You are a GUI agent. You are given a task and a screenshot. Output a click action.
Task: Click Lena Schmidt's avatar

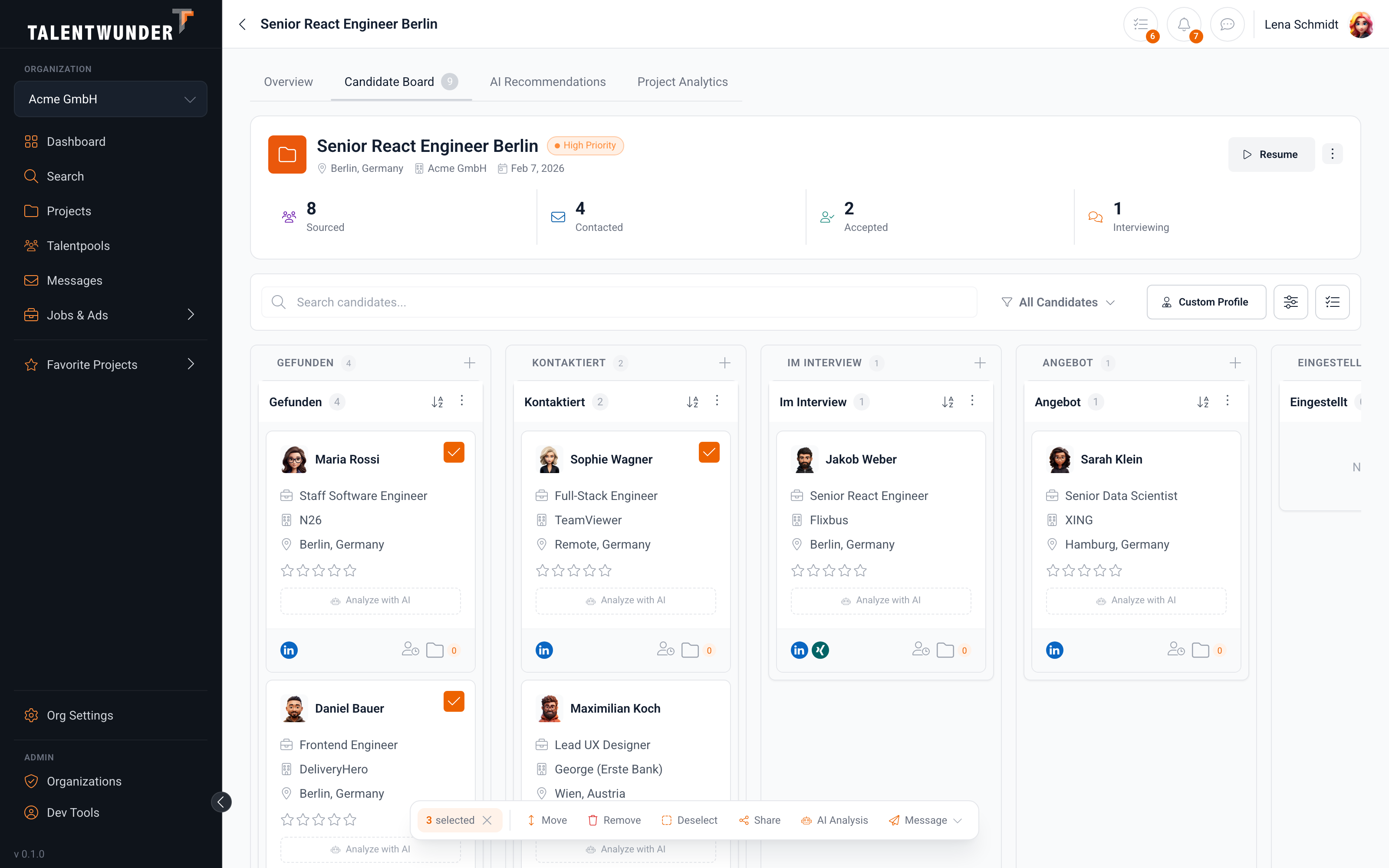[x=1362, y=25]
